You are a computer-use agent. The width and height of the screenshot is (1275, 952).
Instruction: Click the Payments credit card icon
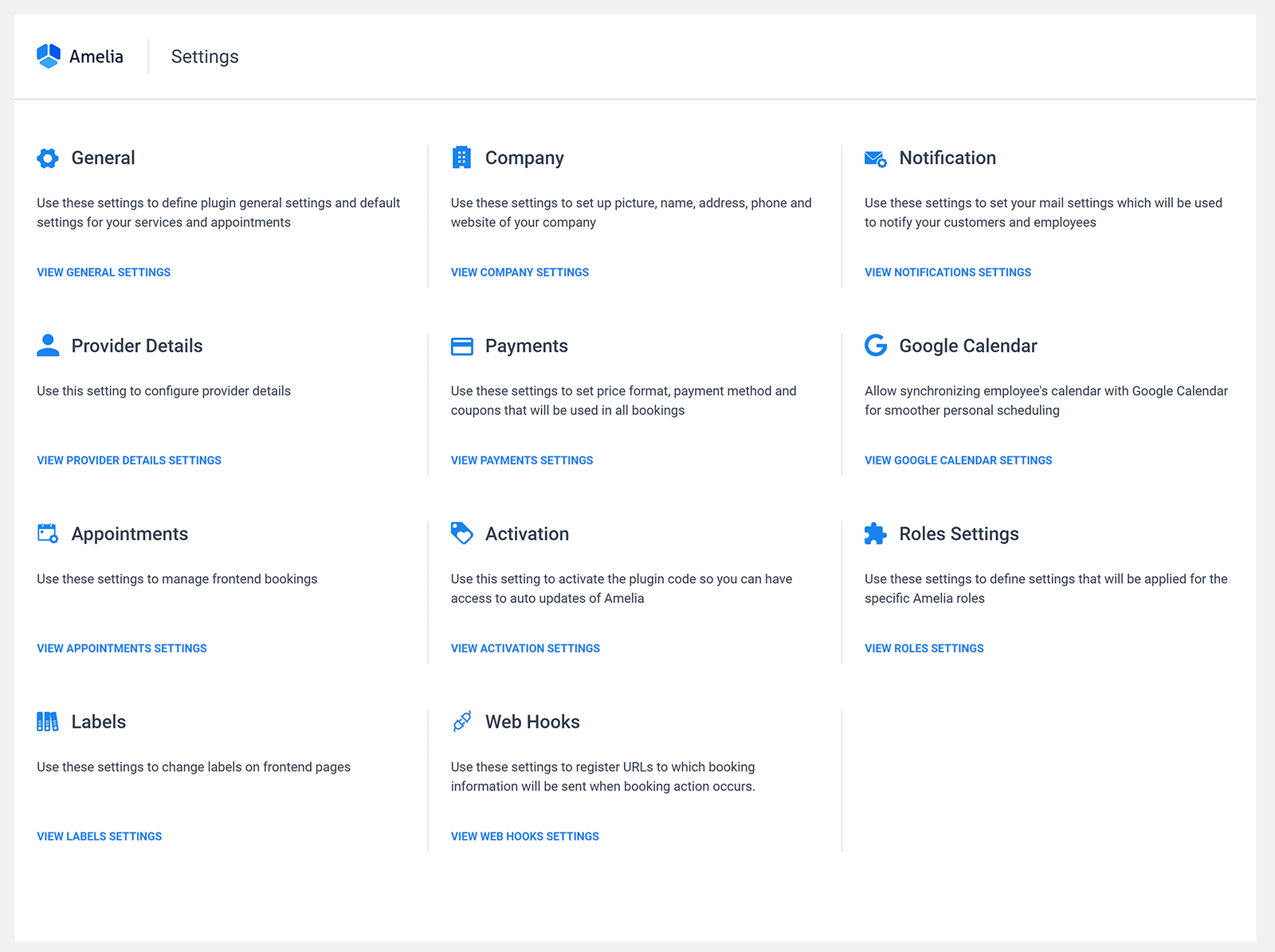[462, 346]
